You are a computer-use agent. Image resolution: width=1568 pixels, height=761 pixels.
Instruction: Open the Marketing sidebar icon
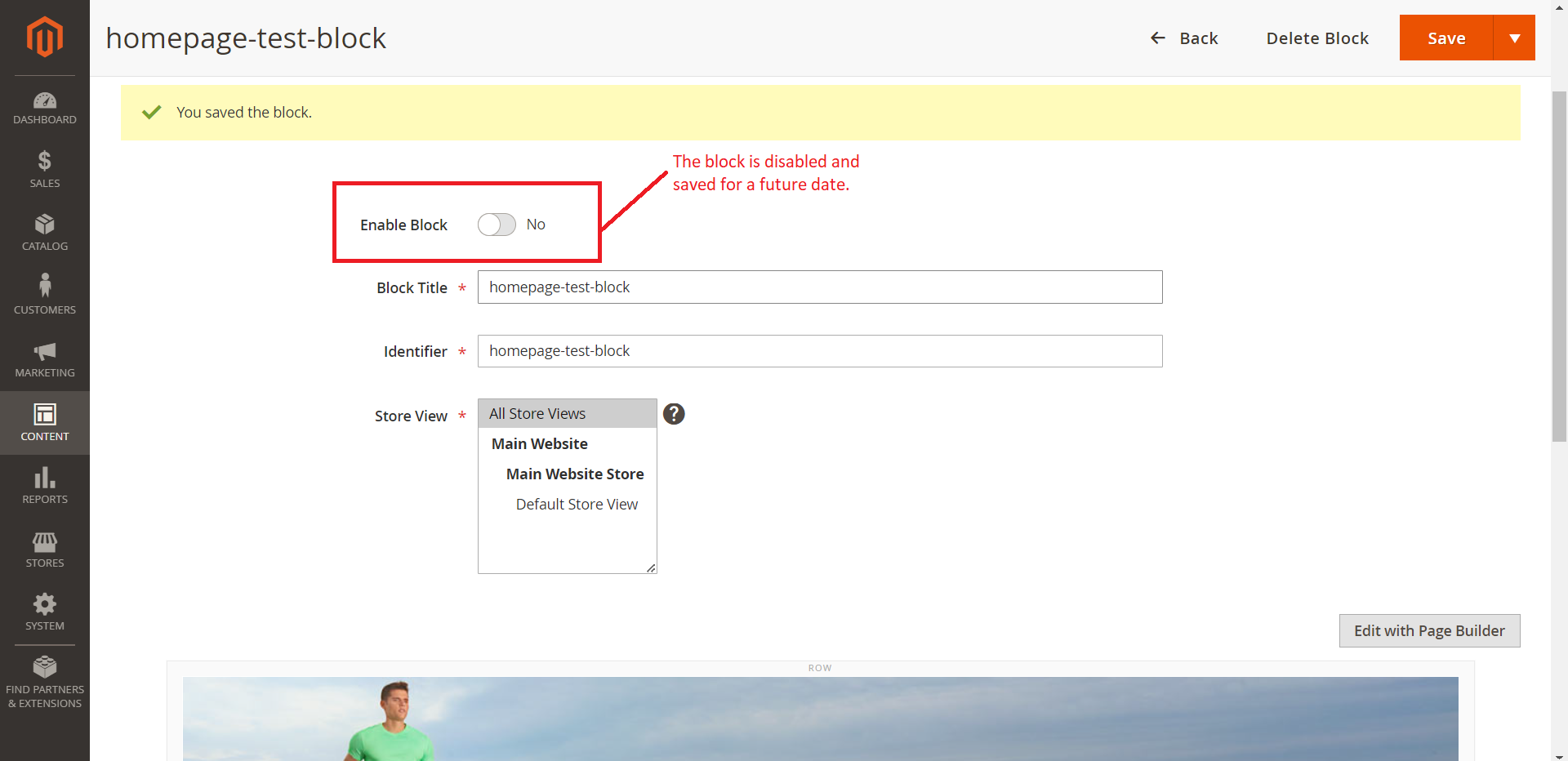(x=45, y=358)
